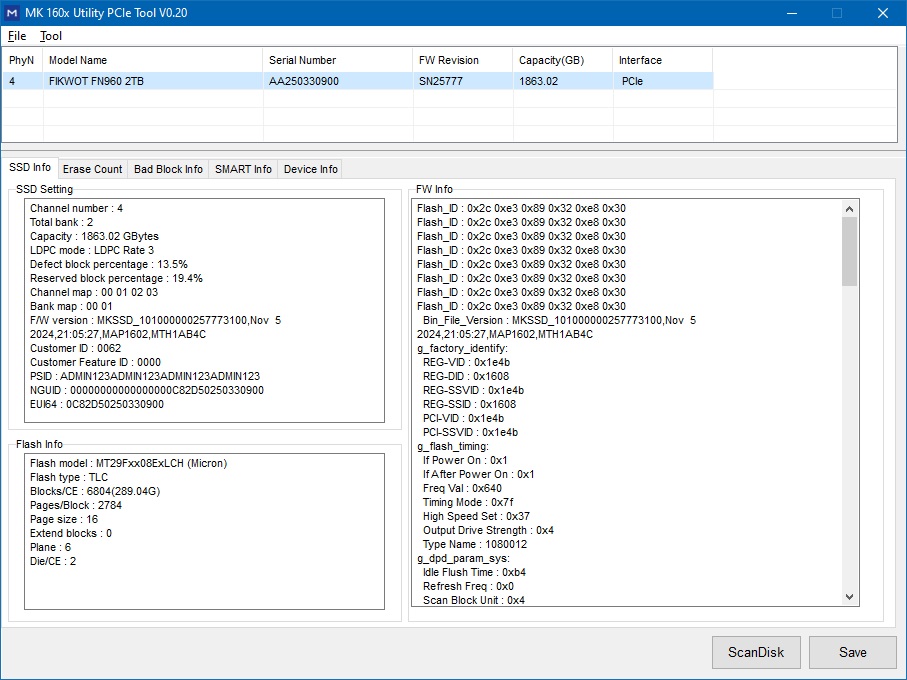Image resolution: width=907 pixels, height=680 pixels.
Task: Click the Interface column header
Action: (662, 60)
